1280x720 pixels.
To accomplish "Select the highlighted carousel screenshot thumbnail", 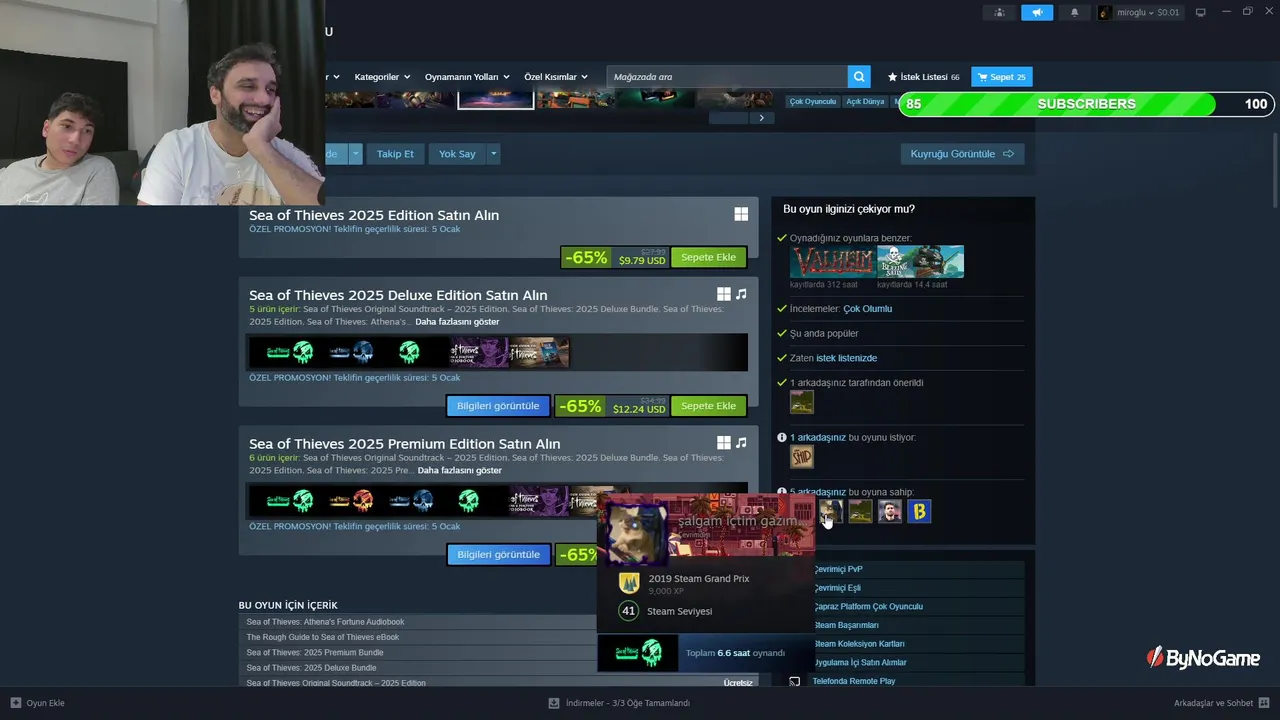I will (496, 99).
